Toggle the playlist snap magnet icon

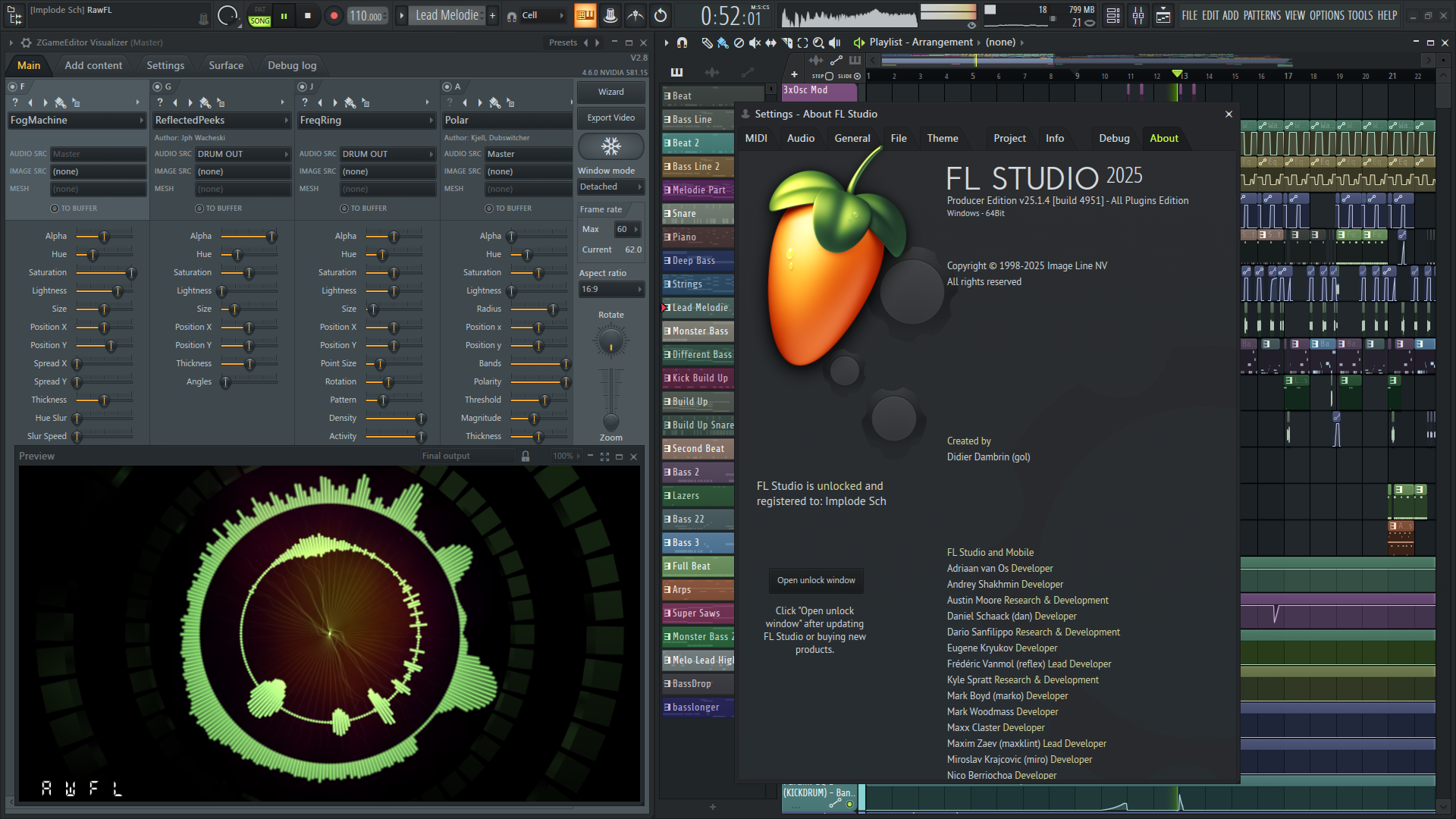[x=682, y=42]
